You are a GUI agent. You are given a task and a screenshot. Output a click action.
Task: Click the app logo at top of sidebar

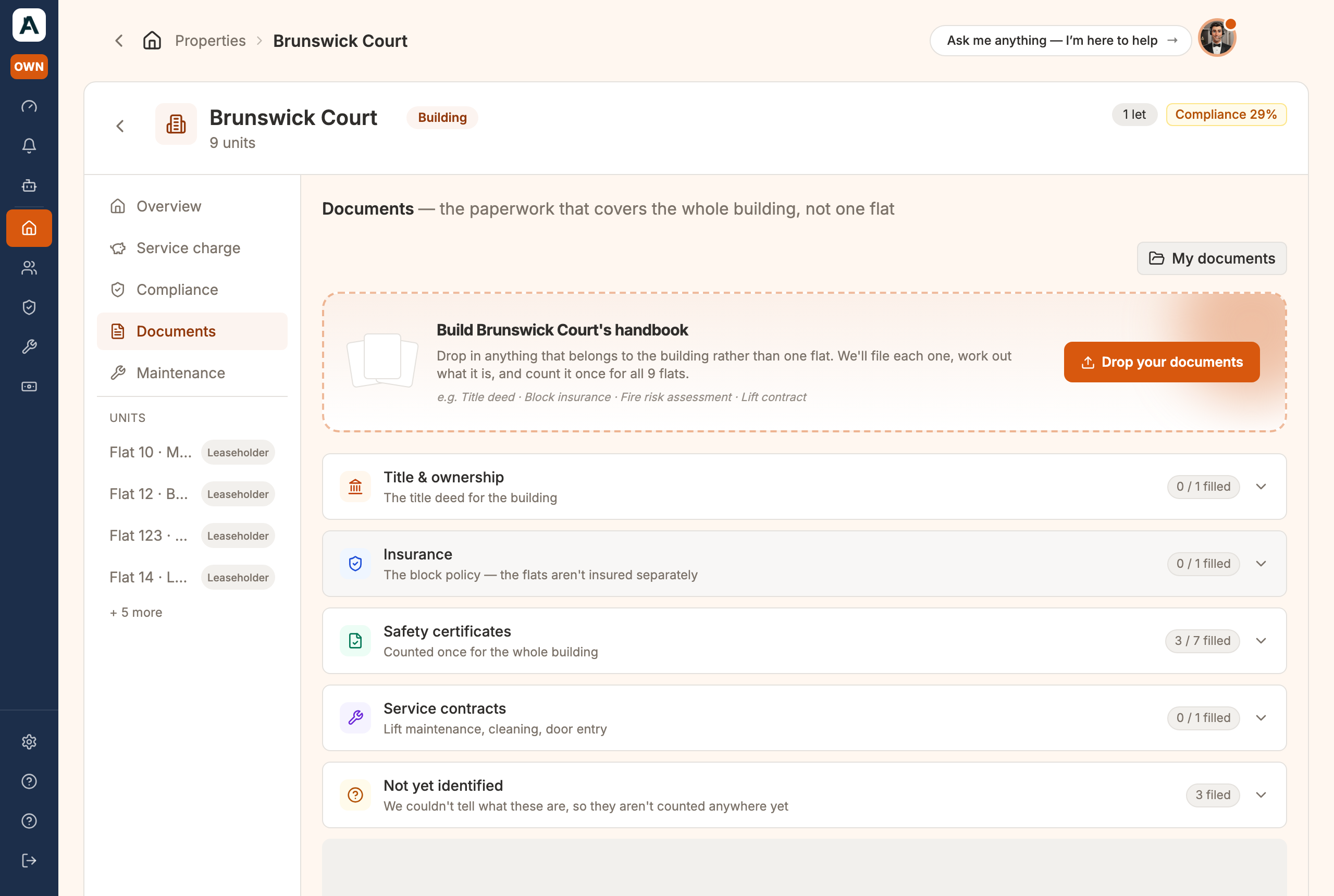pyautogui.click(x=29, y=25)
